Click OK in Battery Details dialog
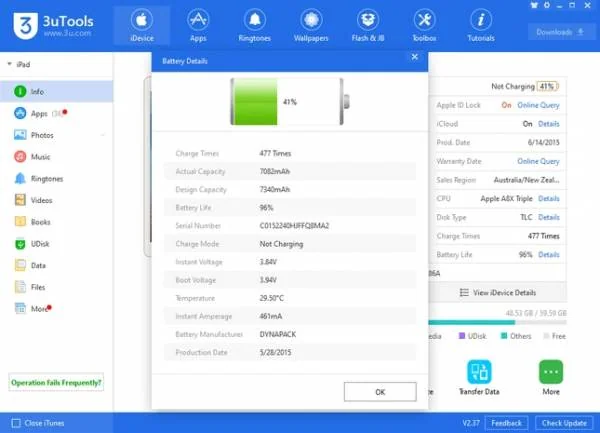This screenshot has width=600, height=433. 380,392
